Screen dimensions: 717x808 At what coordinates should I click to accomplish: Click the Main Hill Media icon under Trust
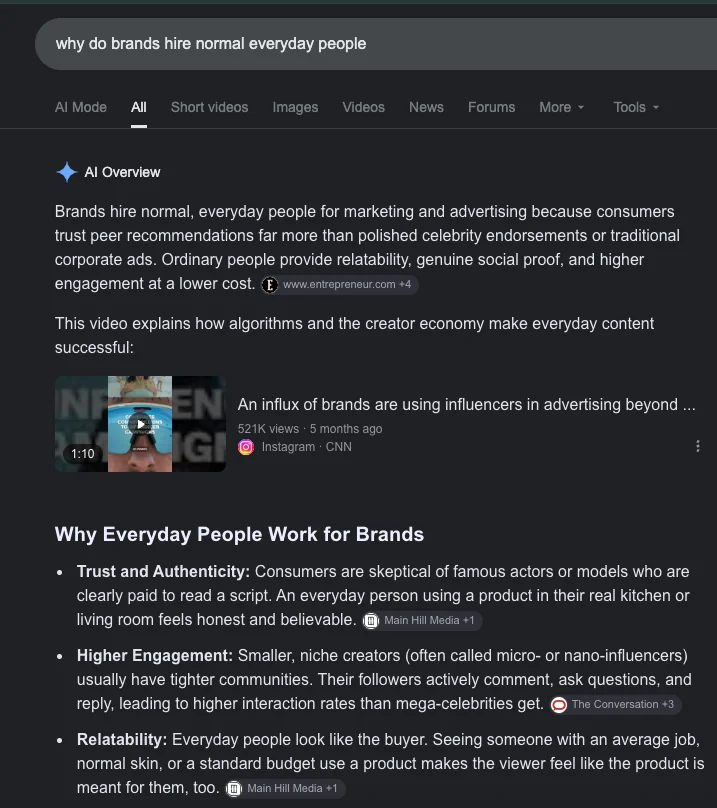coord(371,620)
